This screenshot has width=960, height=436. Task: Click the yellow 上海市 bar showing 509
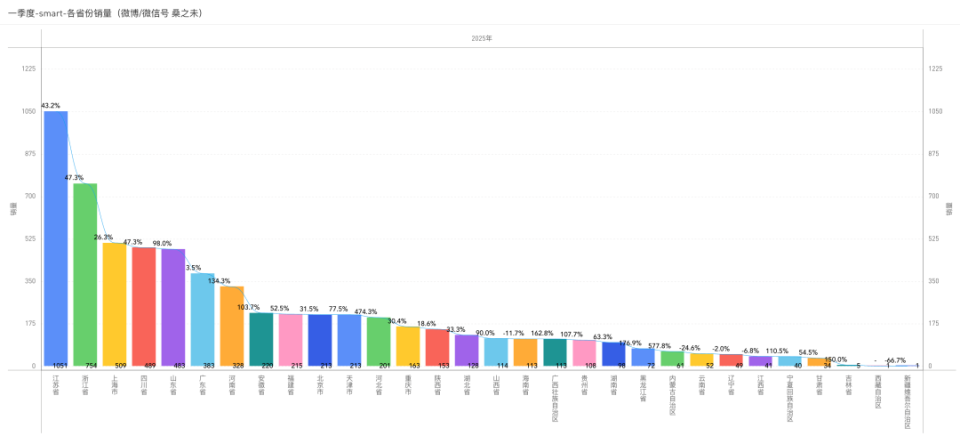pyautogui.click(x=114, y=305)
